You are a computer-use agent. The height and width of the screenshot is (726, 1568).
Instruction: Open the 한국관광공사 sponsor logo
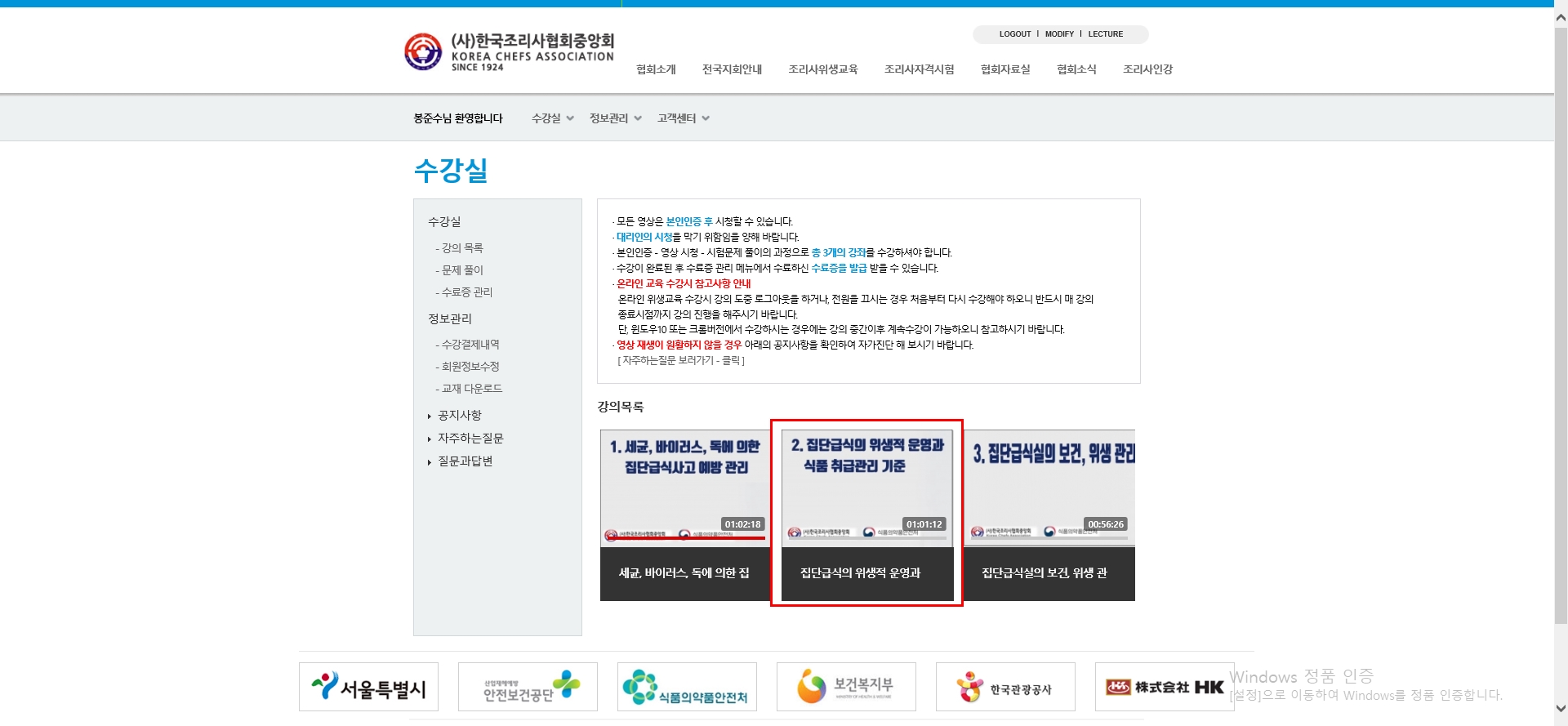pos(1005,687)
